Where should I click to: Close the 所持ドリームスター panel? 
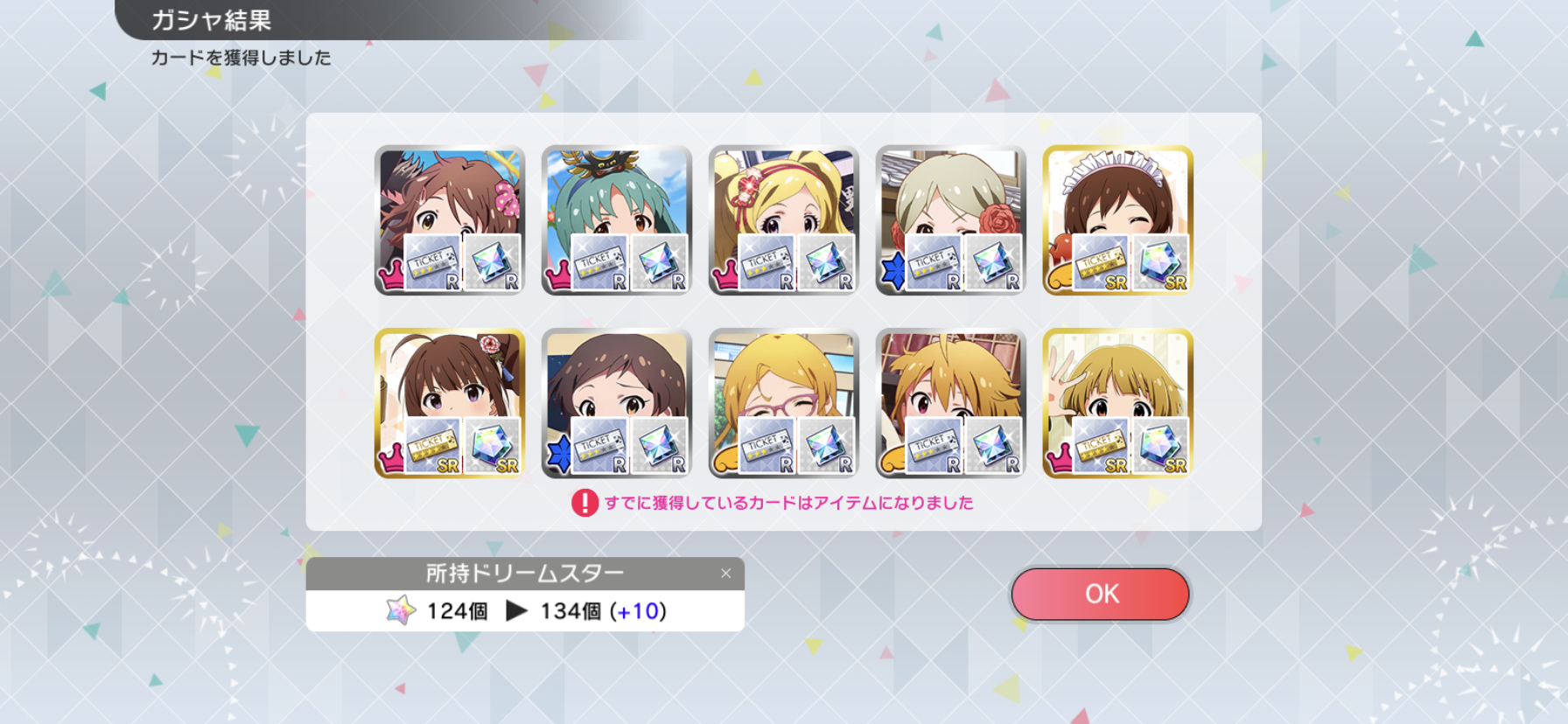click(x=725, y=574)
